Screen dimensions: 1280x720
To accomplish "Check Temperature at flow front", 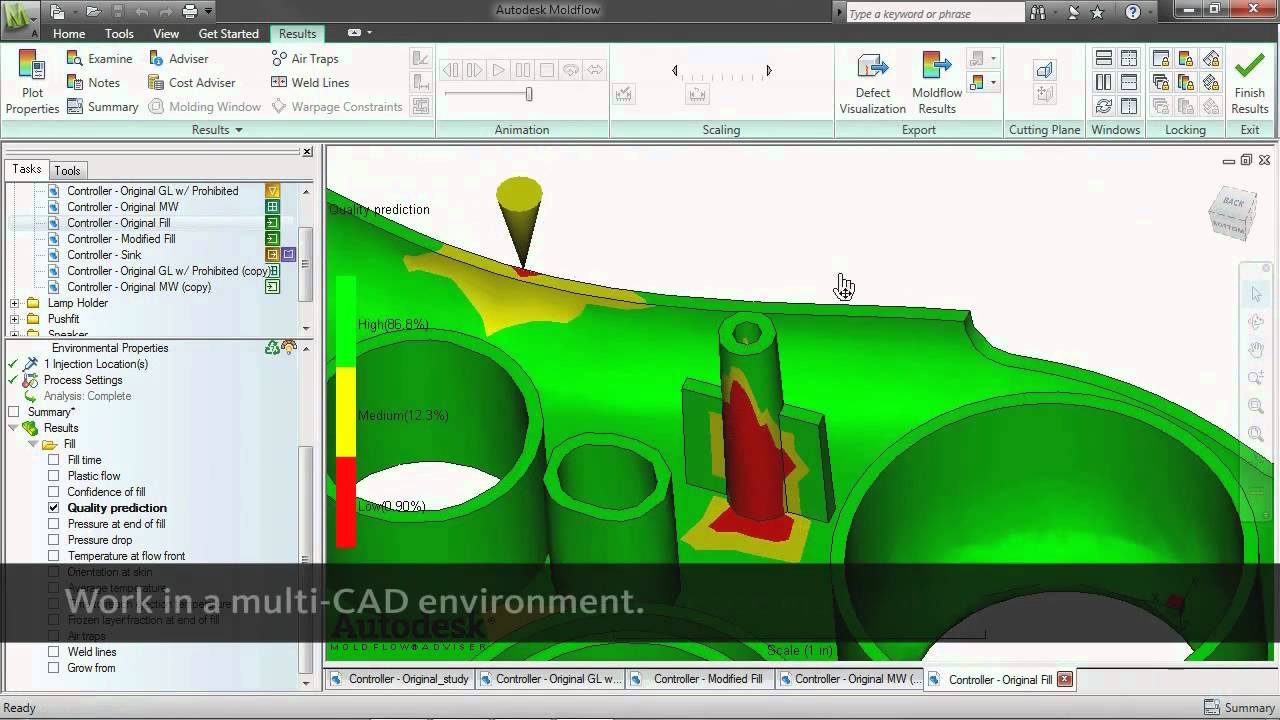I will point(54,556).
